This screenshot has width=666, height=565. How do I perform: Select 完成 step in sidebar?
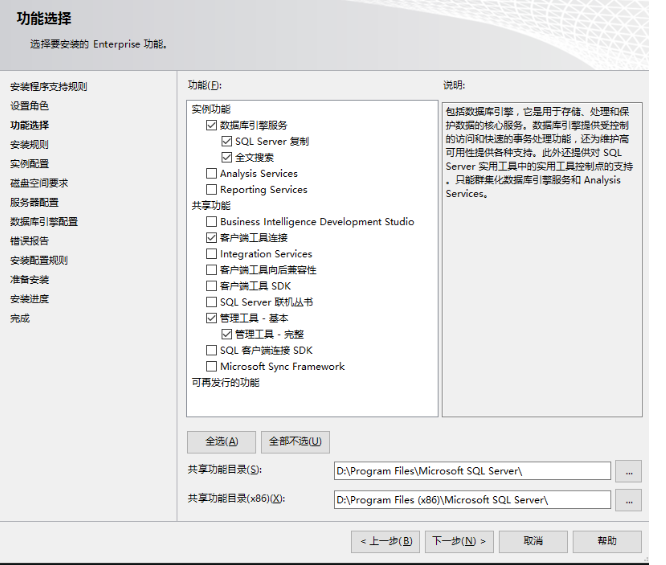click(x=20, y=319)
